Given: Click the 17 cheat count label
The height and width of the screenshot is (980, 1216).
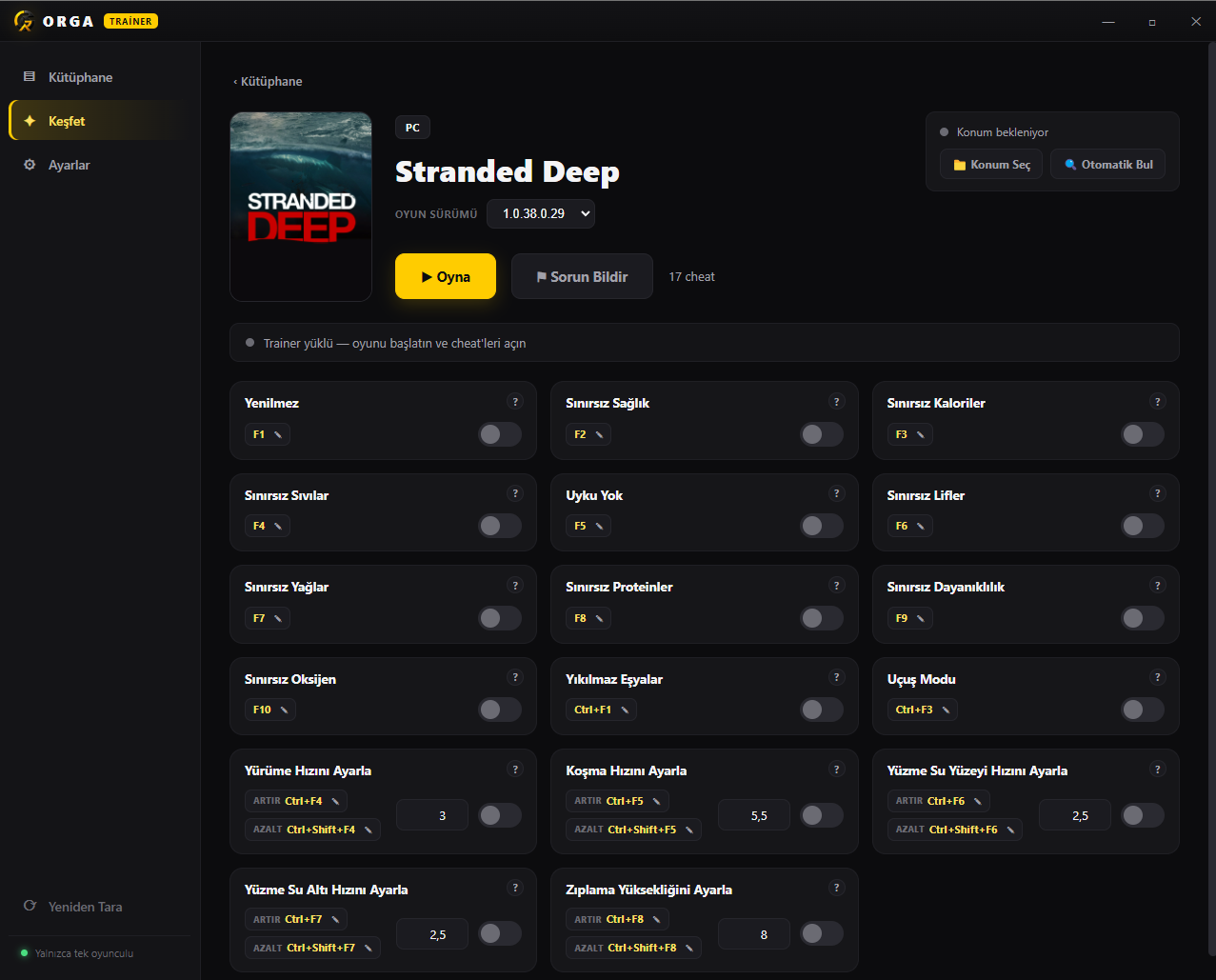Looking at the screenshot, I should click(x=691, y=276).
